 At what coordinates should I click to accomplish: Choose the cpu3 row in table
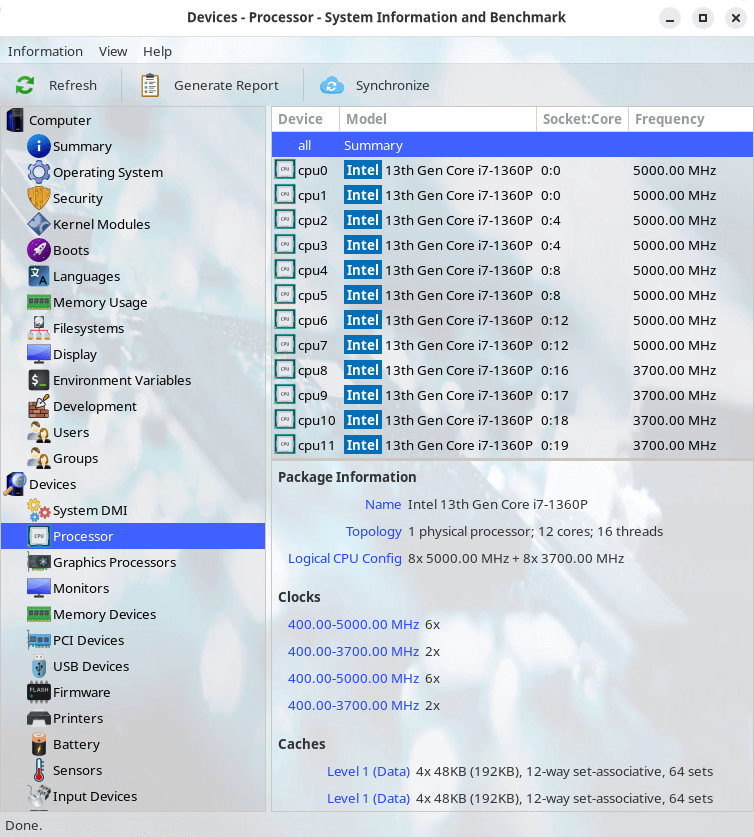pos(512,246)
